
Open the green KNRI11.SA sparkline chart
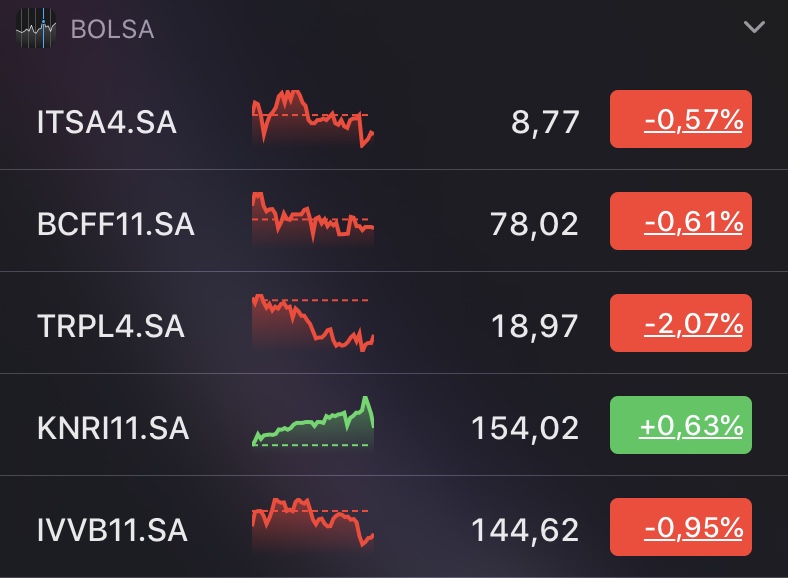pos(313,422)
